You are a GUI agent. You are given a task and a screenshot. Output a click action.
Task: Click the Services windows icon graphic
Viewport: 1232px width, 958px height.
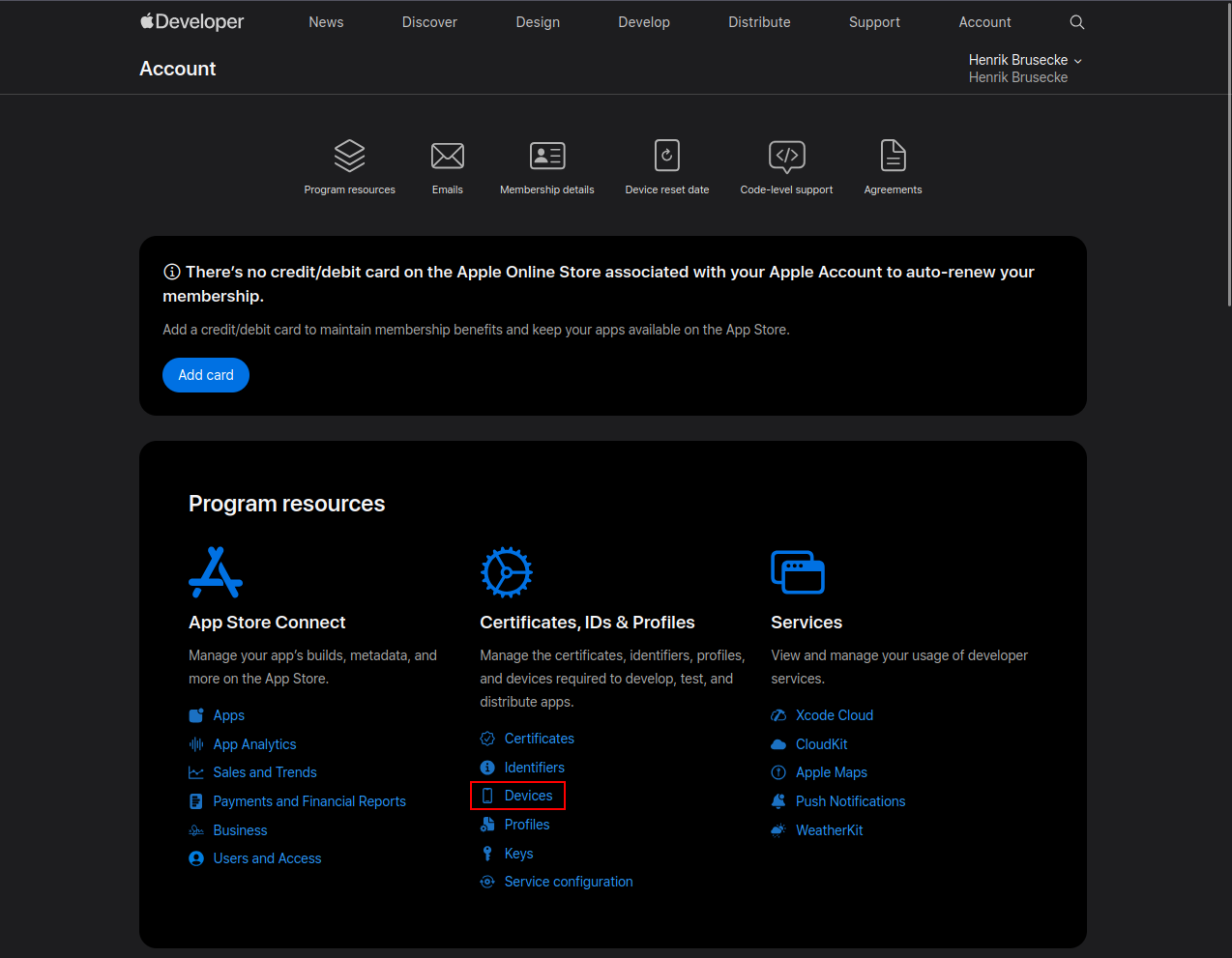798,571
